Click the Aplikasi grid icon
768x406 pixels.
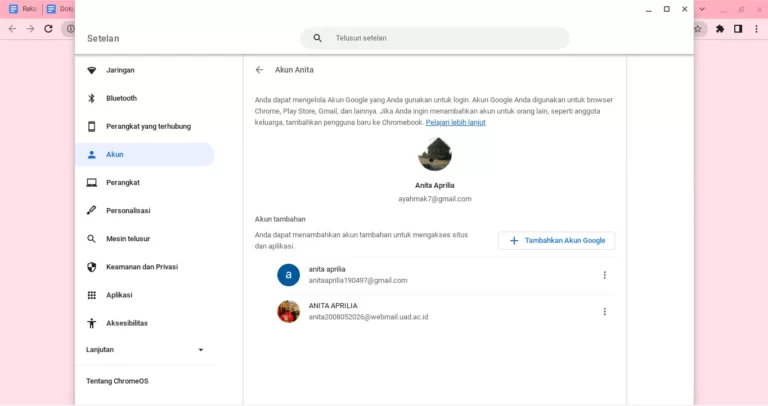pos(92,295)
